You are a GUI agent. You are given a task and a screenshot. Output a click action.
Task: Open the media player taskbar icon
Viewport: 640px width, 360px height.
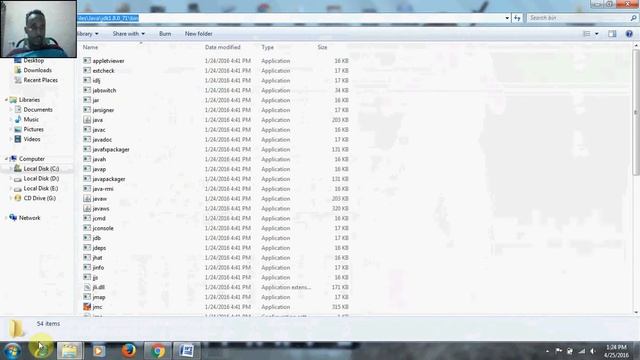(99, 351)
